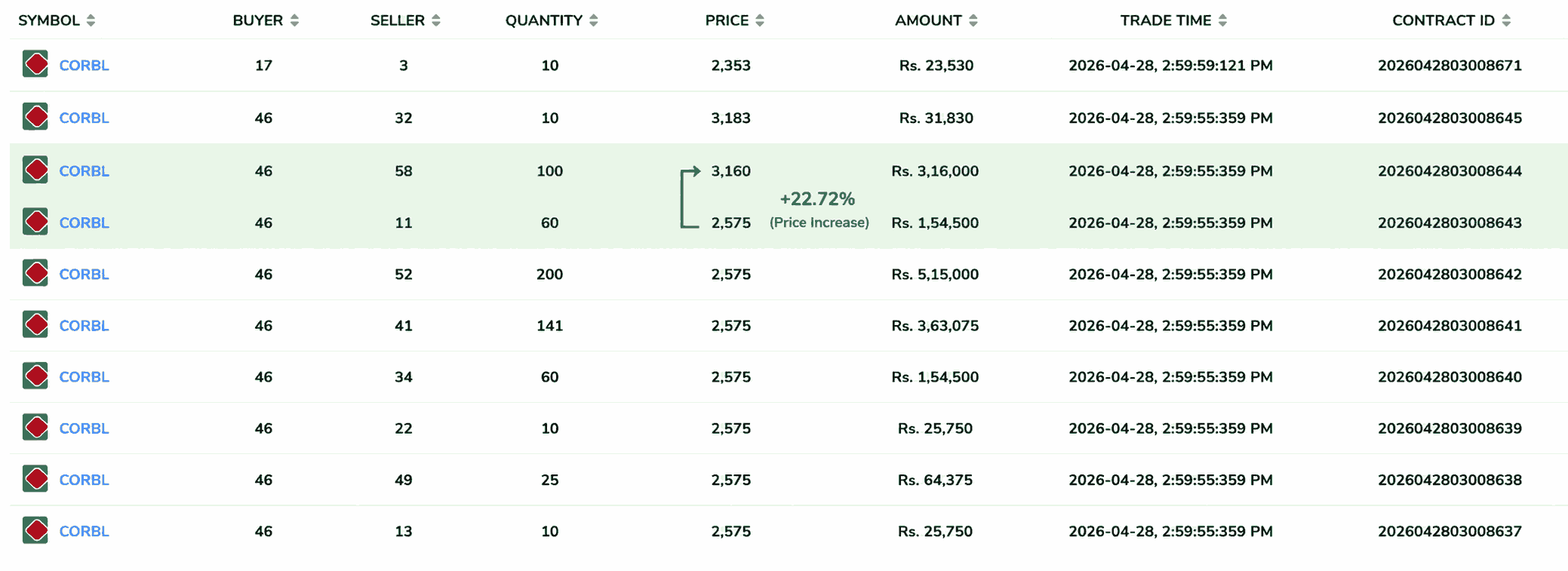Viewport: 1568px width, 571px height.
Task: Click the CORBL link in the highlighted row
Action: click(x=84, y=170)
